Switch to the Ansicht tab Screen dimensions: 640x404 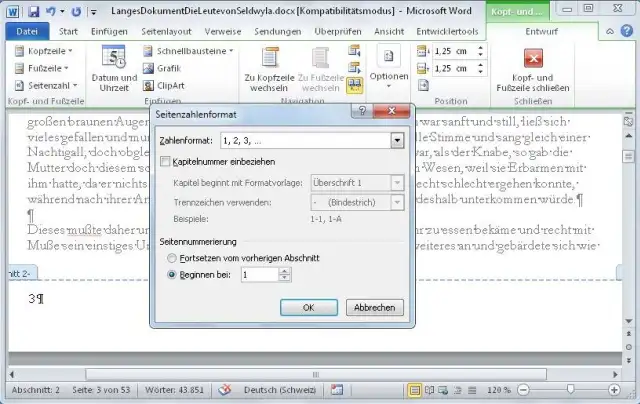[x=389, y=31]
